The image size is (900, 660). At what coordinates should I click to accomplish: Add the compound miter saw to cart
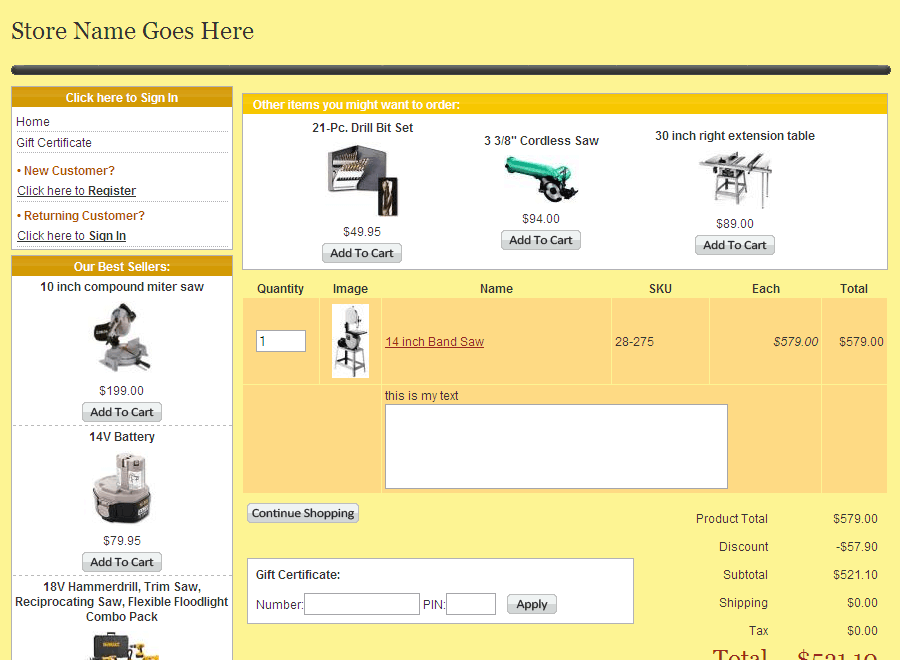tap(122, 412)
